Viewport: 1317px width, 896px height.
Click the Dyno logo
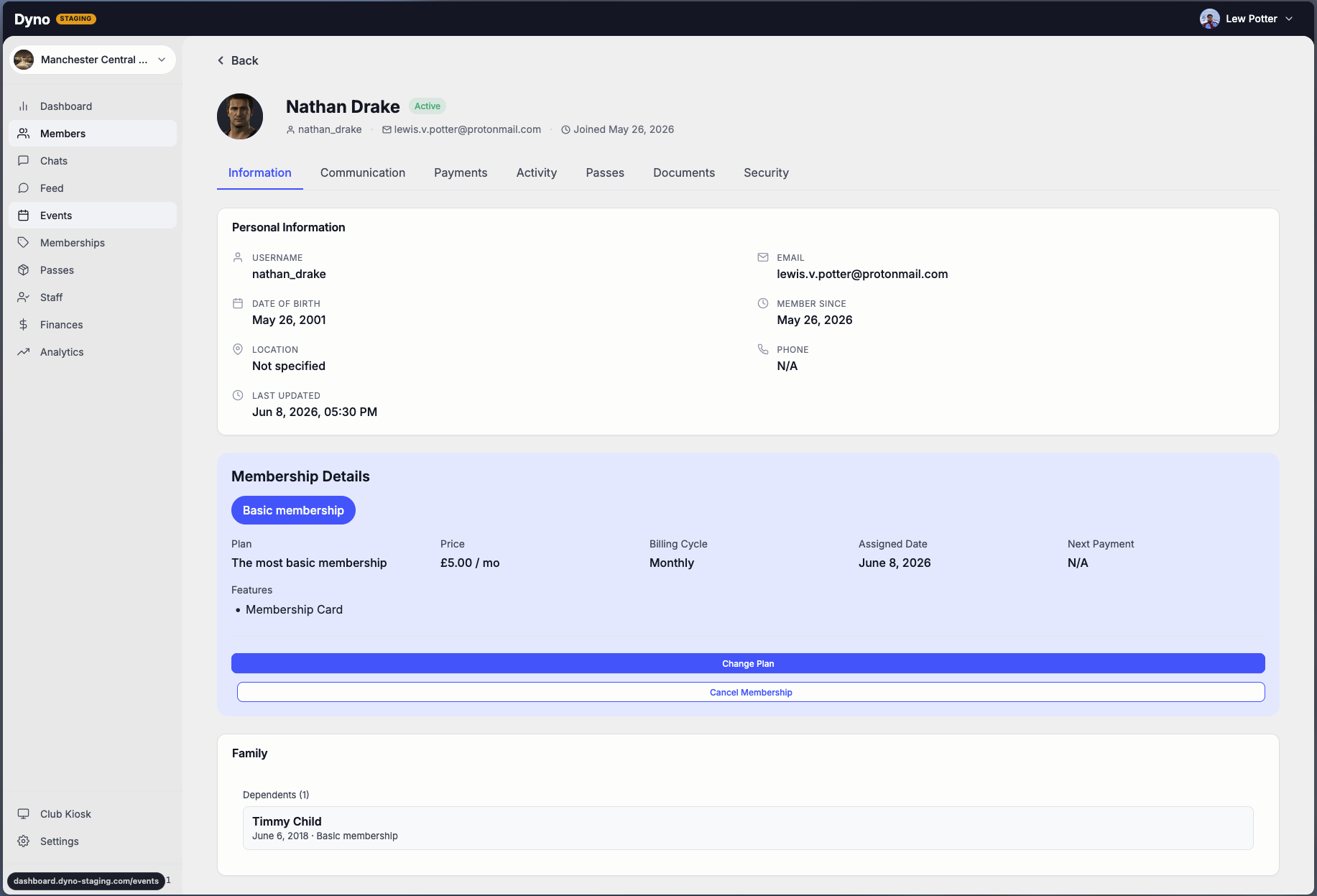[32, 19]
